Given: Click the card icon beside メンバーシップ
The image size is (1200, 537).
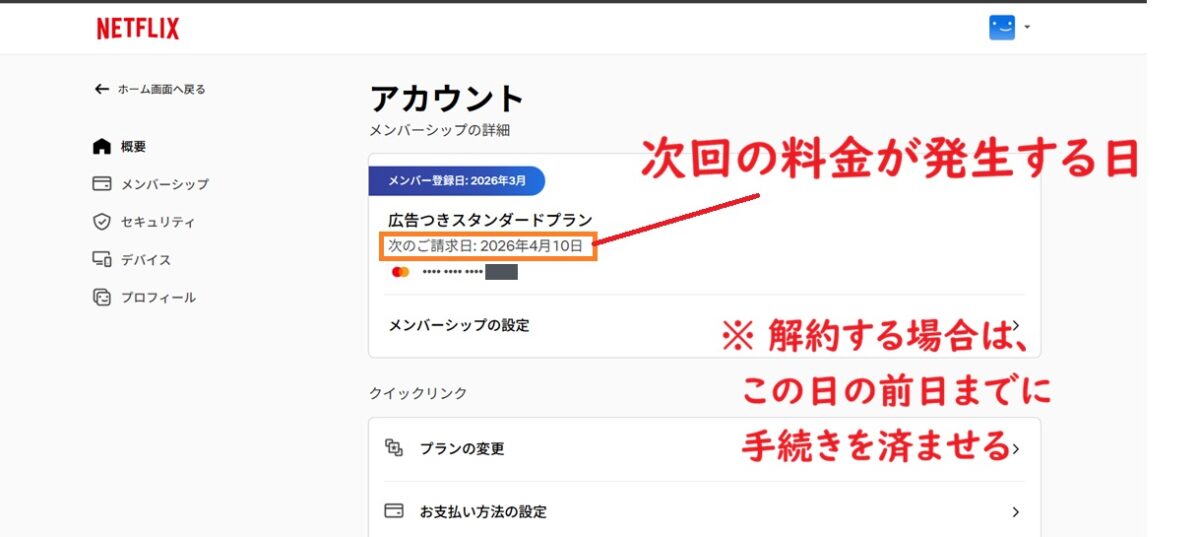Looking at the screenshot, I should (x=101, y=184).
